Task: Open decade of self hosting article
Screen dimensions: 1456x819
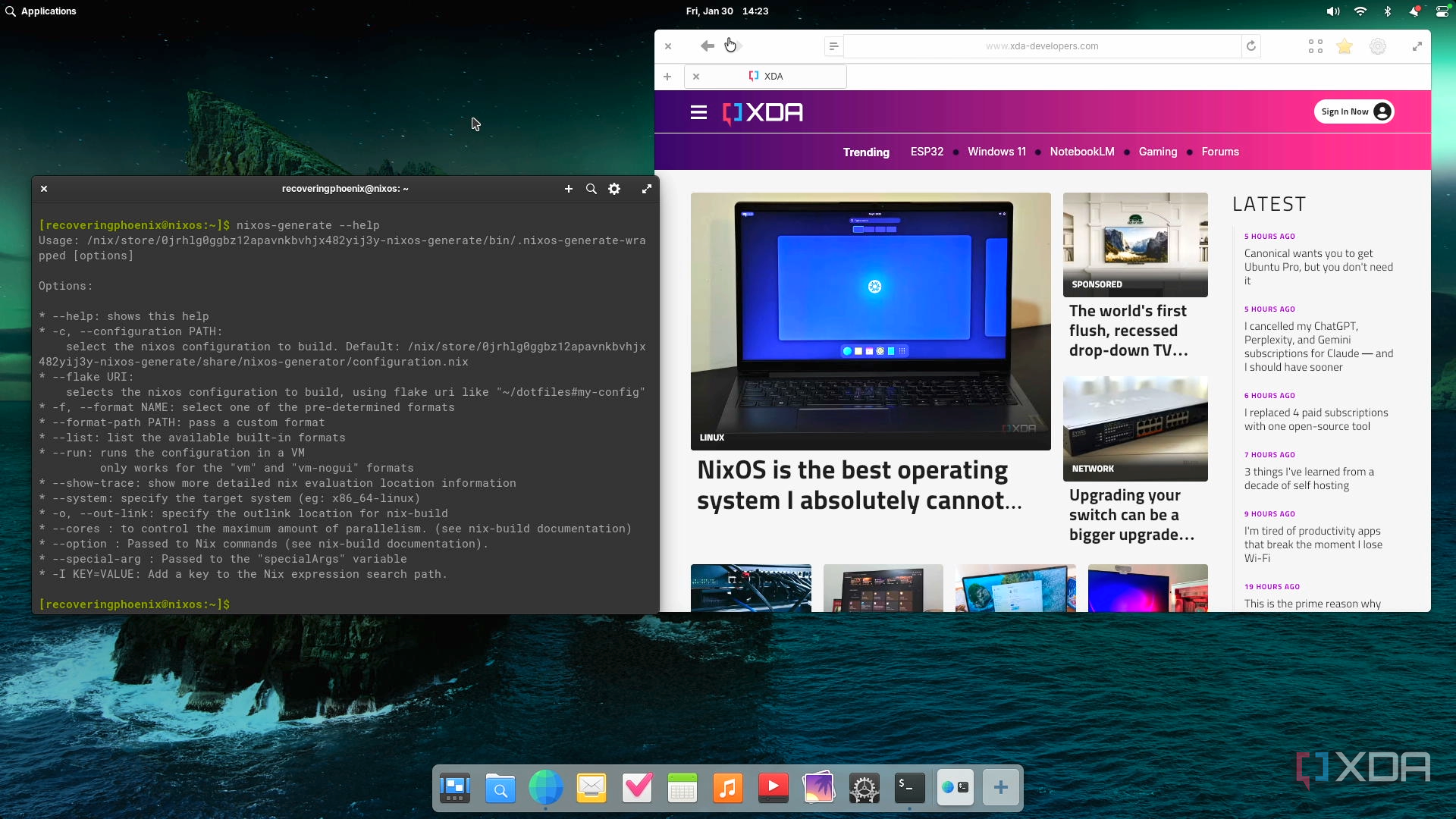Action: point(1309,479)
